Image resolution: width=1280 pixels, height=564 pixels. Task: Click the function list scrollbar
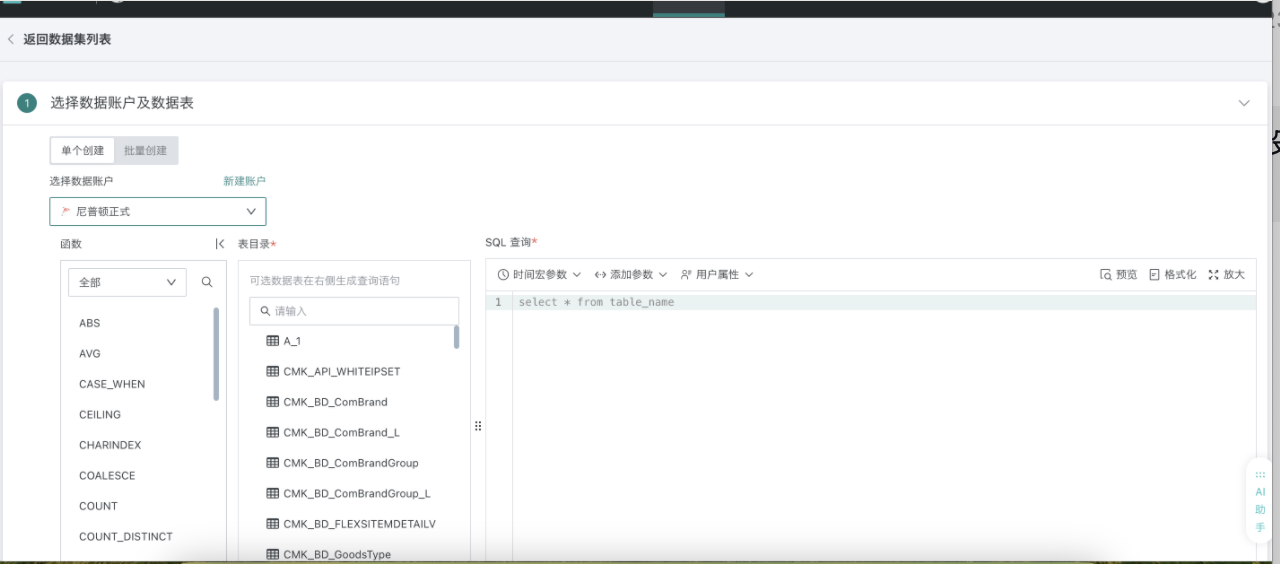tap(216, 354)
